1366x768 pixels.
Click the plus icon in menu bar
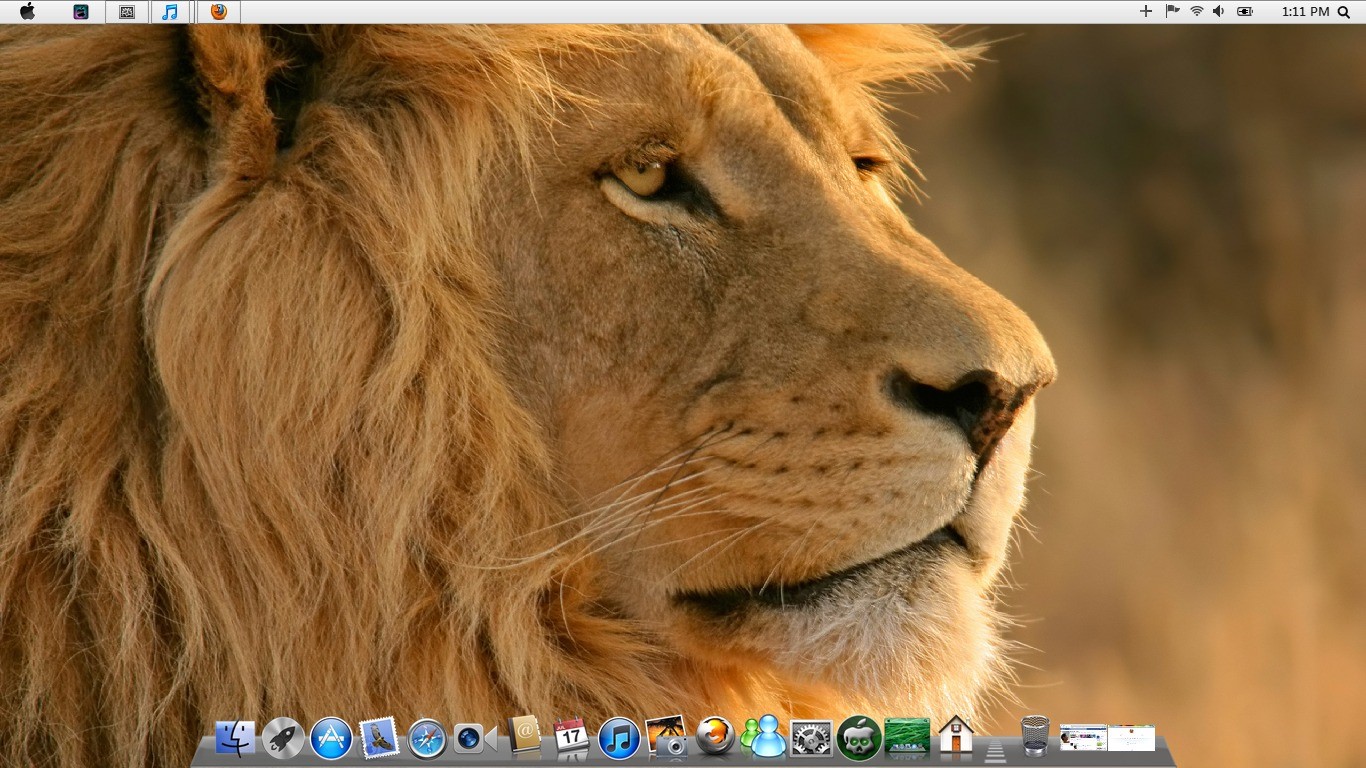click(1146, 11)
